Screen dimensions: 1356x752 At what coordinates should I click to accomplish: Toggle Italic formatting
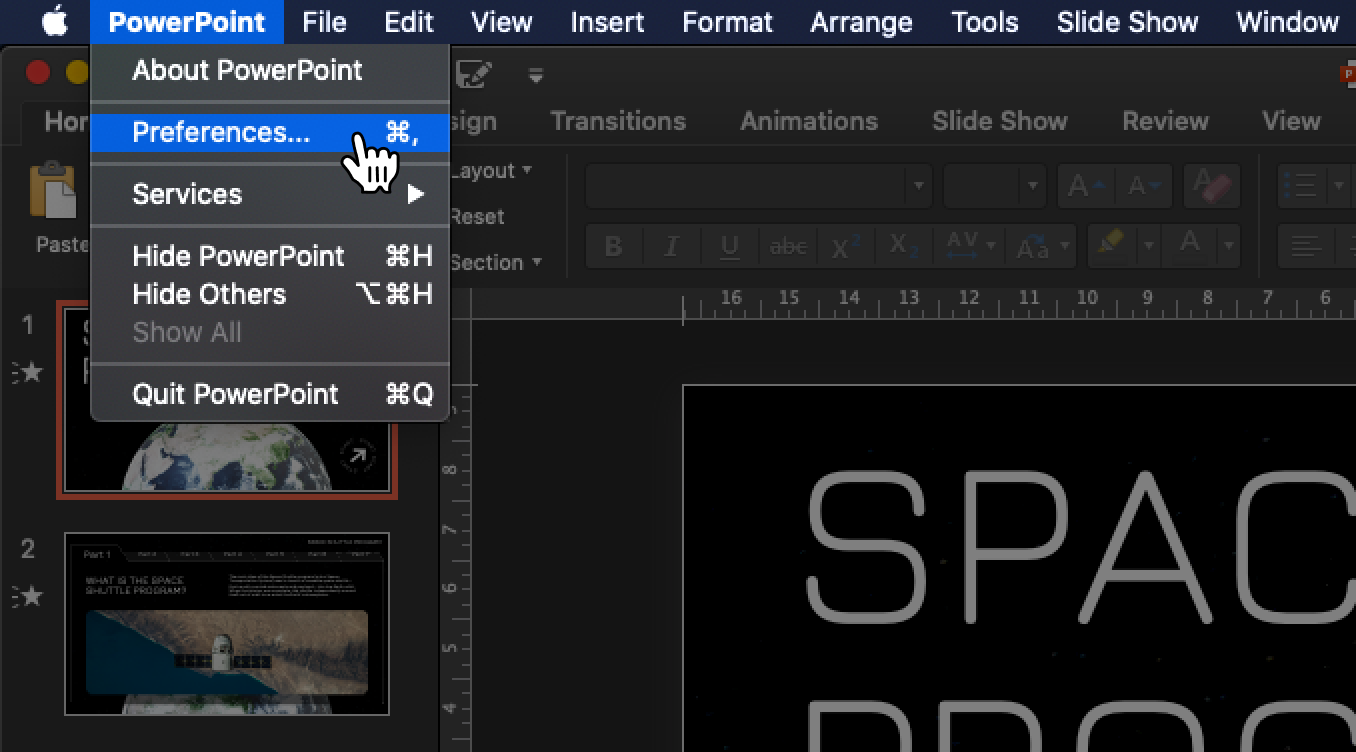pyautogui.click(x=672, y=246)
